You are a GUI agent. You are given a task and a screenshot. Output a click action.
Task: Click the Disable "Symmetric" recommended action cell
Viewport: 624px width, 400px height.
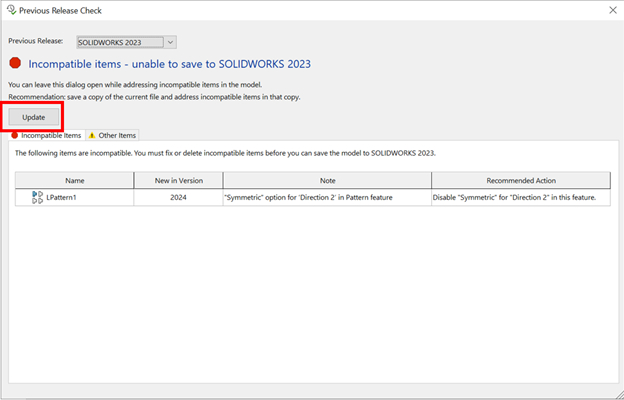click(x=521, y=197)
